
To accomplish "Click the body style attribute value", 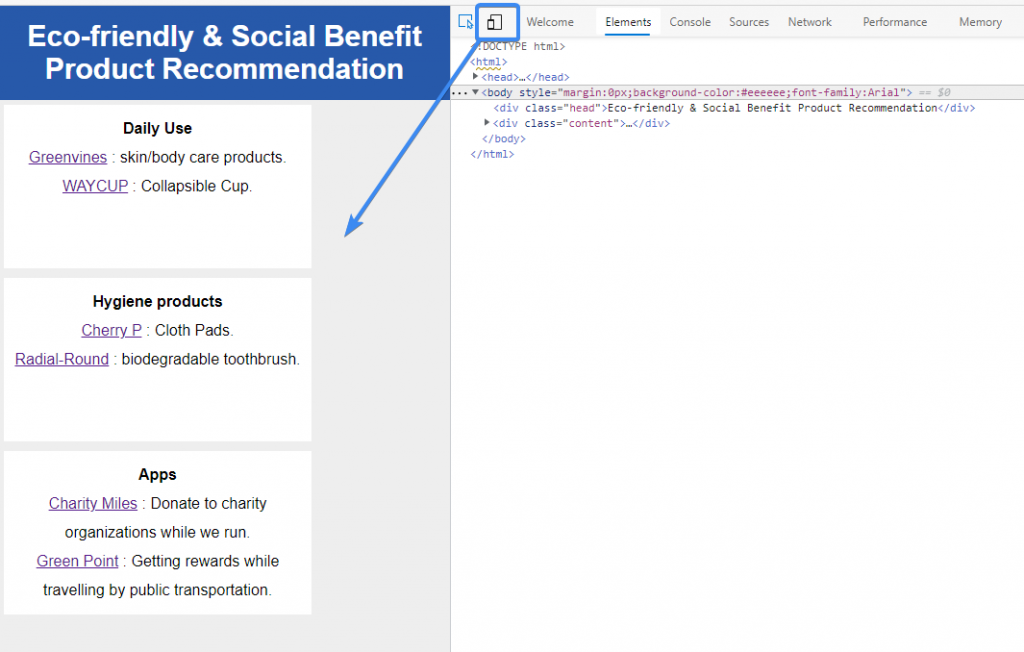I will pyautogui.click(x=731, y=92).
